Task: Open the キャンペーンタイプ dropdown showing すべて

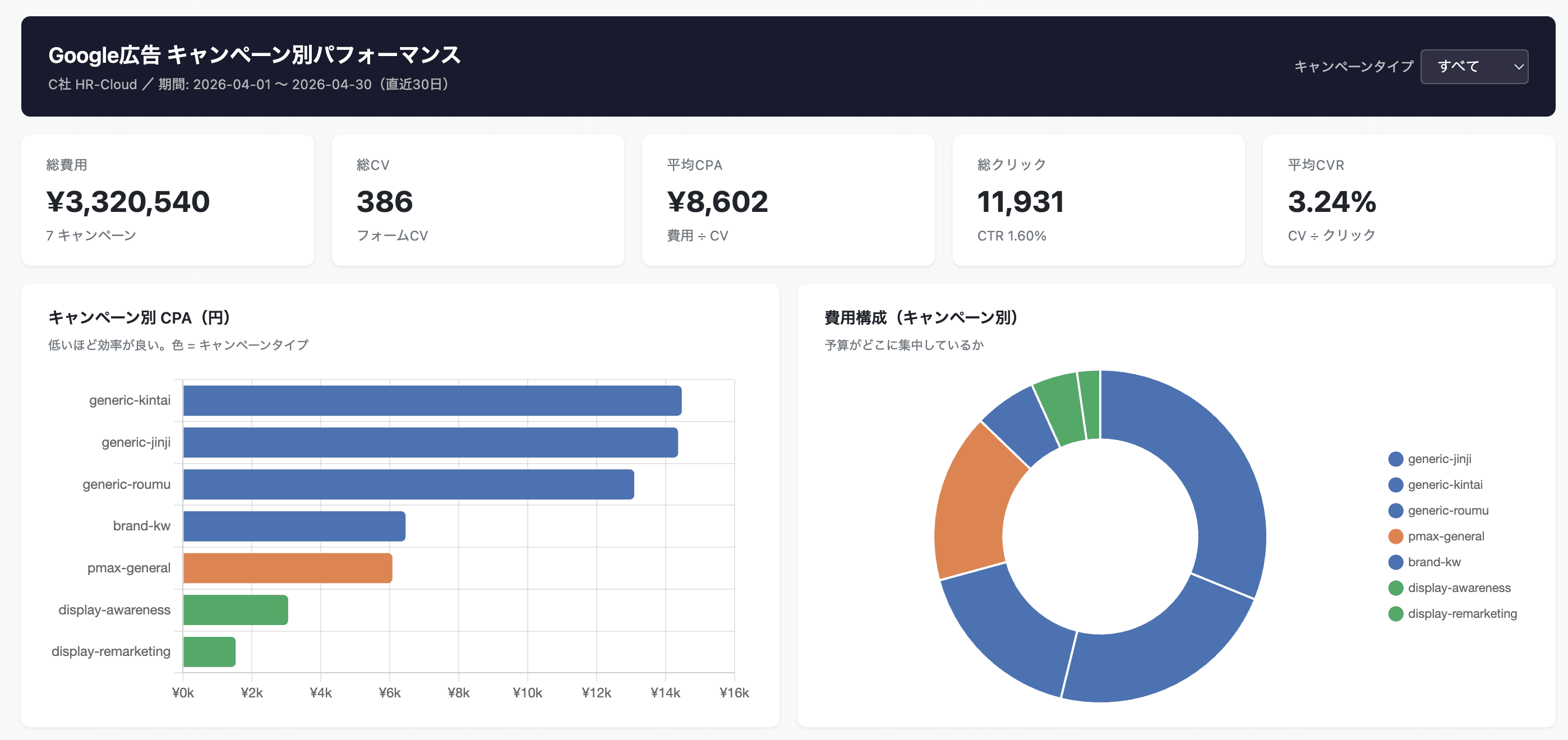Action: tap(1474, 66)
